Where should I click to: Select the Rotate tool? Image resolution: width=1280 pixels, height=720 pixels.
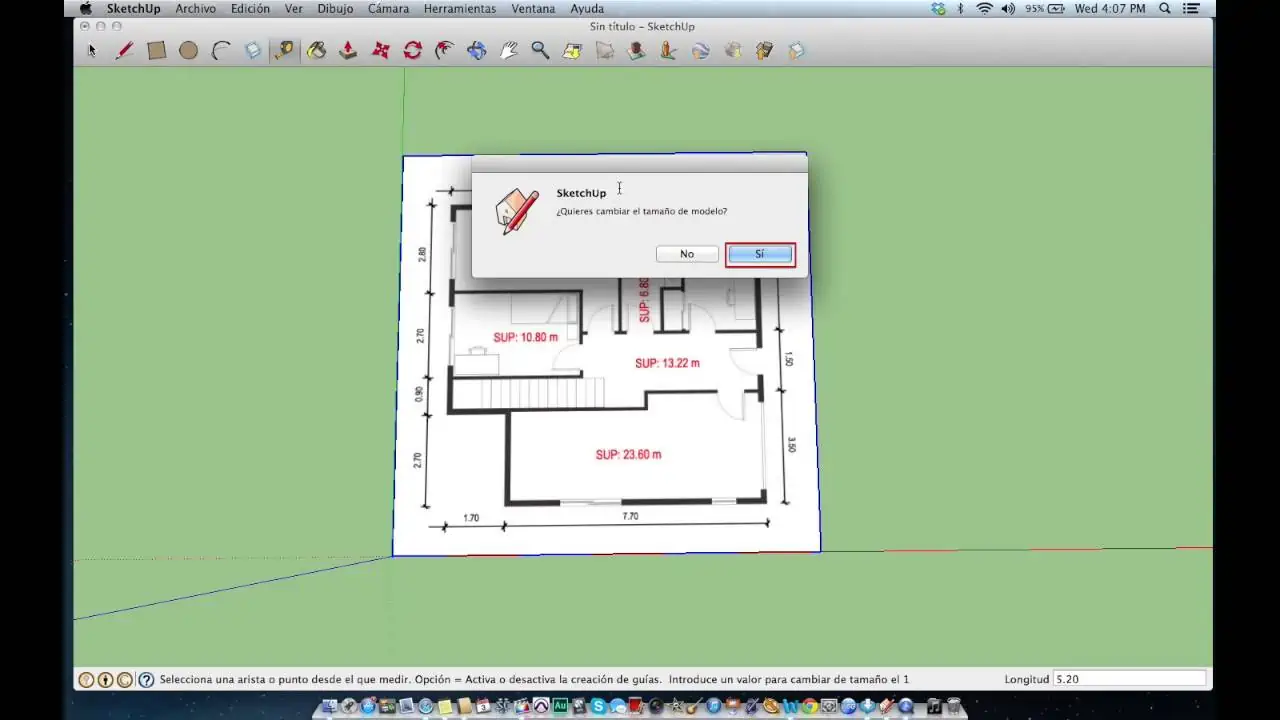[412, 50]
